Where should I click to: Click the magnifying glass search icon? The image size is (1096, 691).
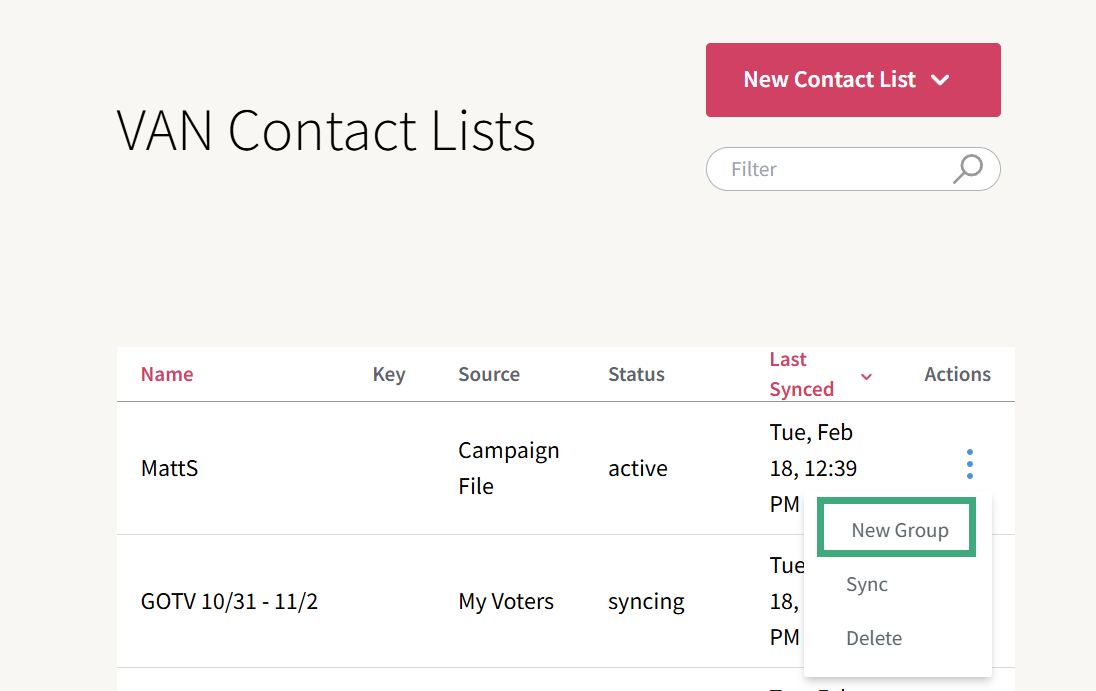click(967, 169)
